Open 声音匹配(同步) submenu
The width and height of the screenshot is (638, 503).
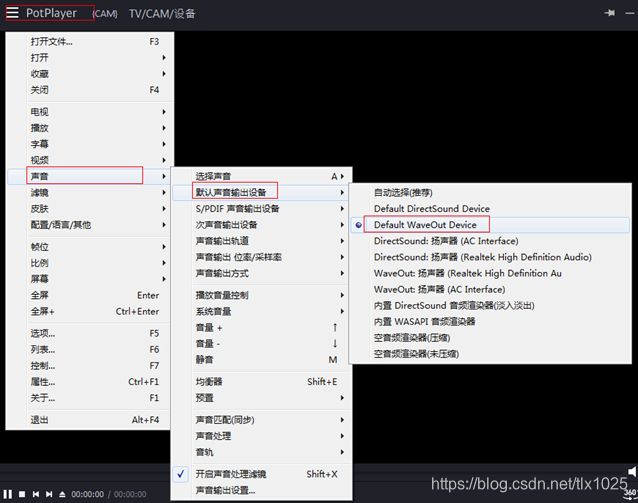[260, 420]
